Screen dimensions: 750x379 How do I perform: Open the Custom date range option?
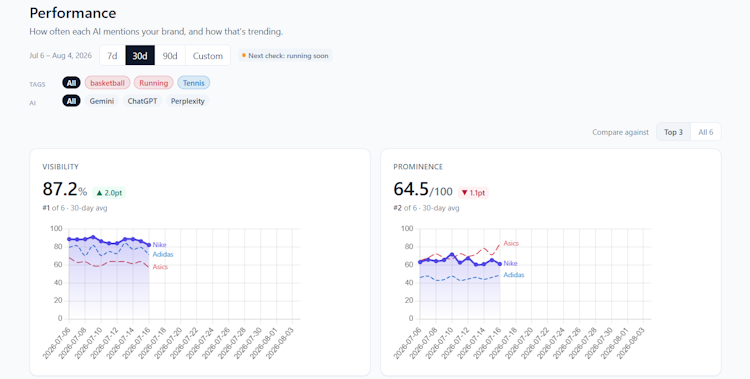coord(208,56)
